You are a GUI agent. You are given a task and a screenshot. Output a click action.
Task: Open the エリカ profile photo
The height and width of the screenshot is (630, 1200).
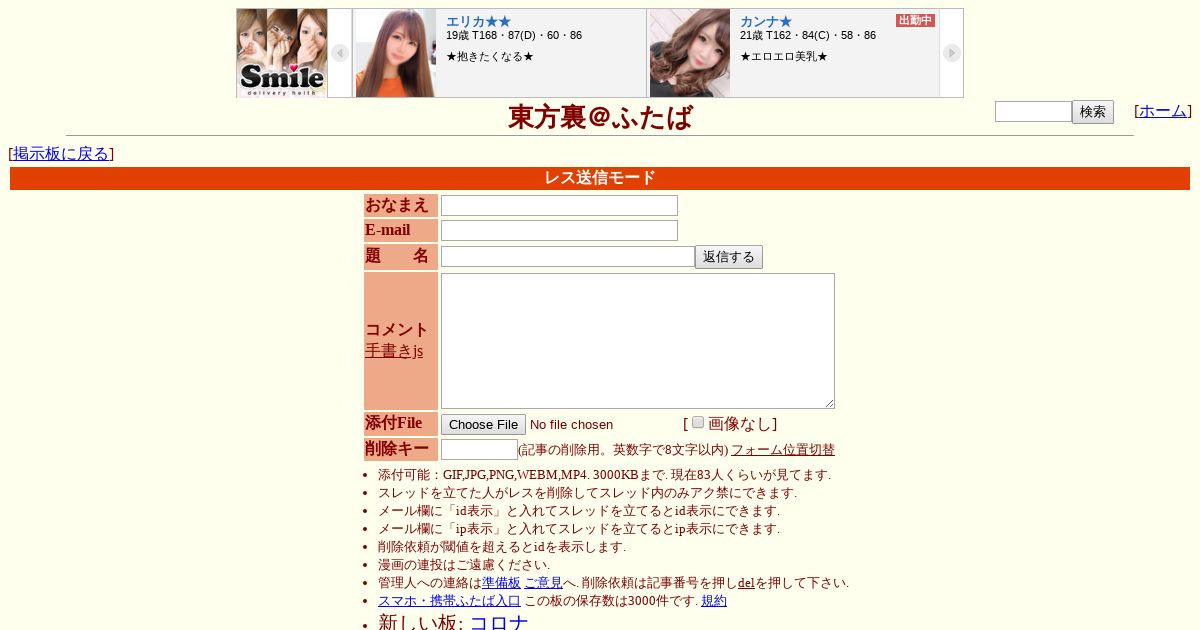[396, 53]
